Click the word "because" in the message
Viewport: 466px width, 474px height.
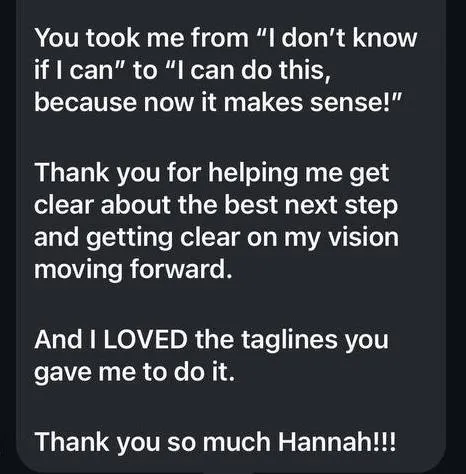pos(86,102)
